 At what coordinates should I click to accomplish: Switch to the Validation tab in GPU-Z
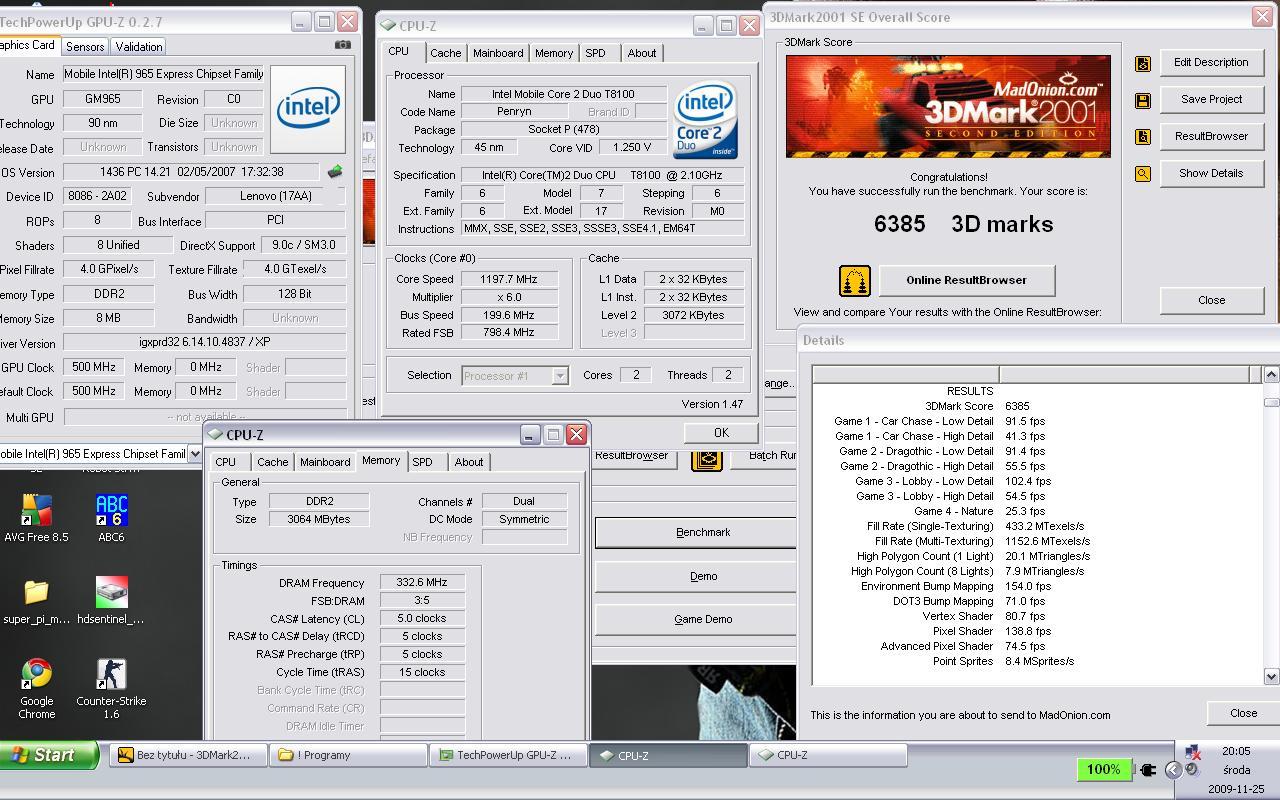138,46
